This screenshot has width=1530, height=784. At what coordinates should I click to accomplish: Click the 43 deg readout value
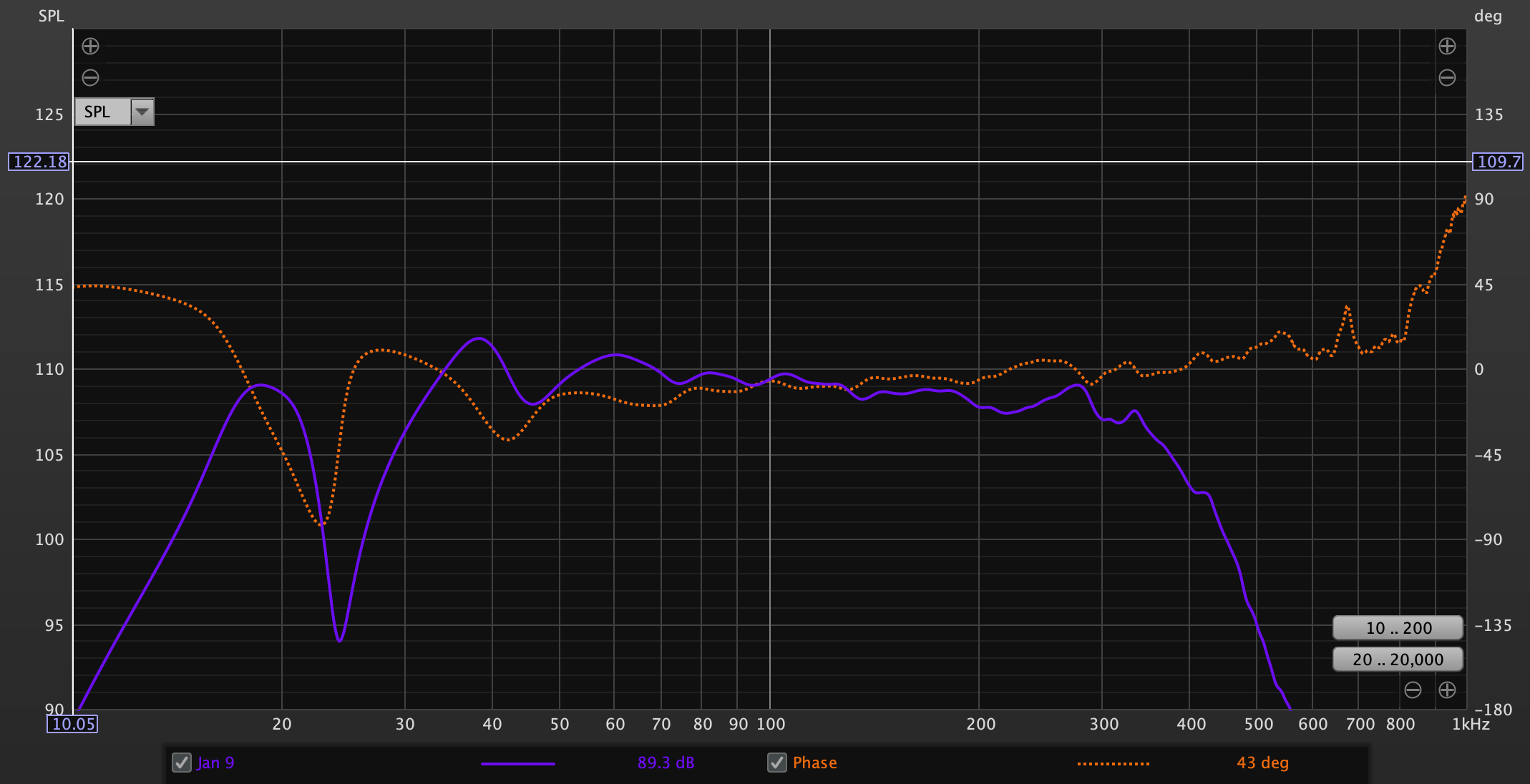click(1262, 763)
